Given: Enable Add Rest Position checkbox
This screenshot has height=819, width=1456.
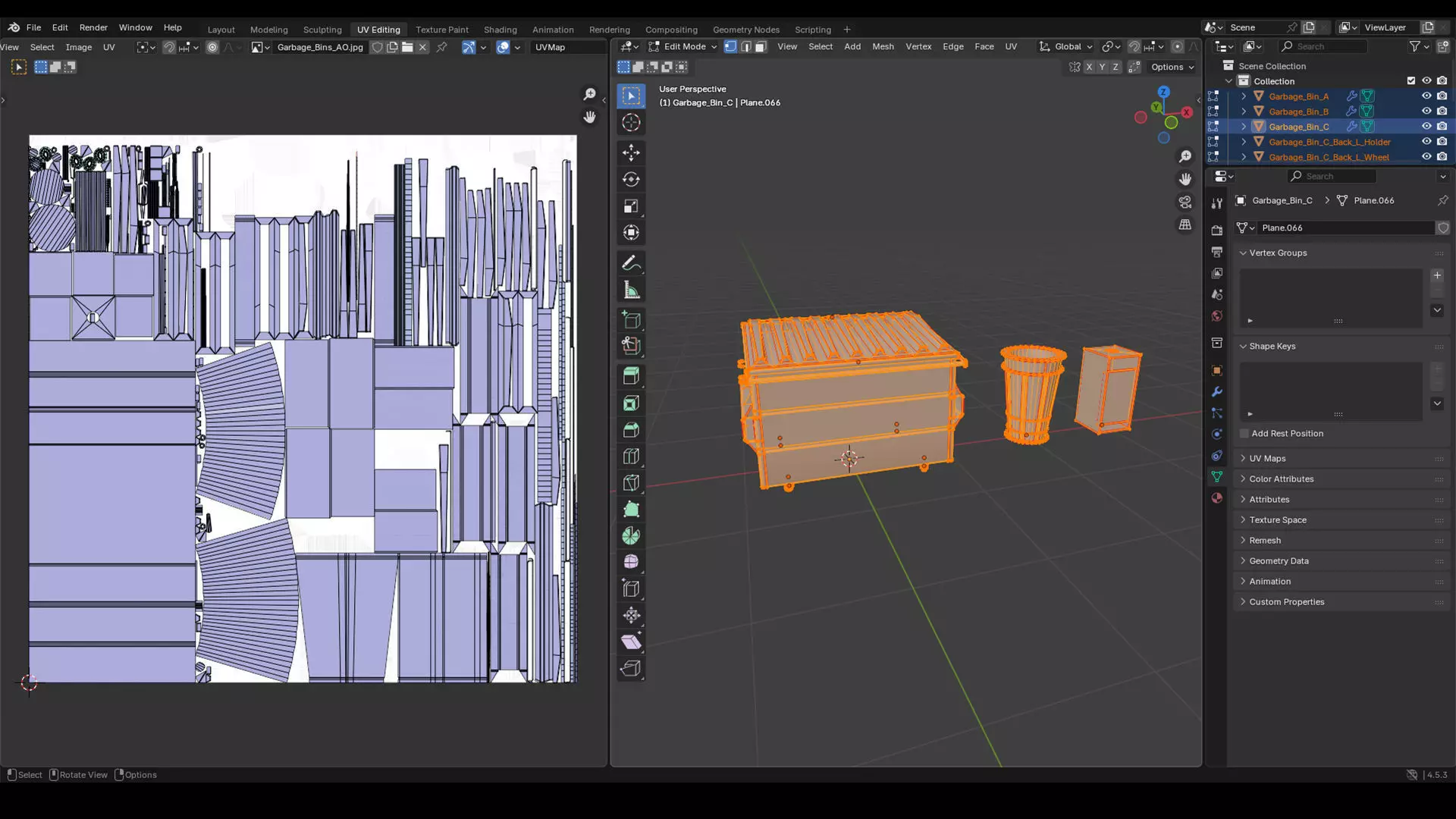Looking at the screenshot, I should (1244, 434).
